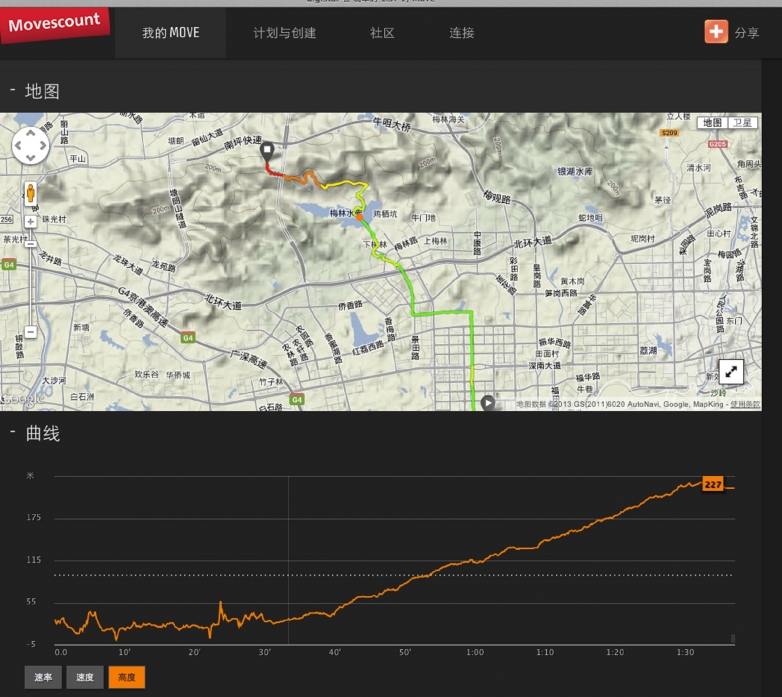Click the route end flag marker pin
Viewport: 782px width, 697px height.
coord(267,151)
